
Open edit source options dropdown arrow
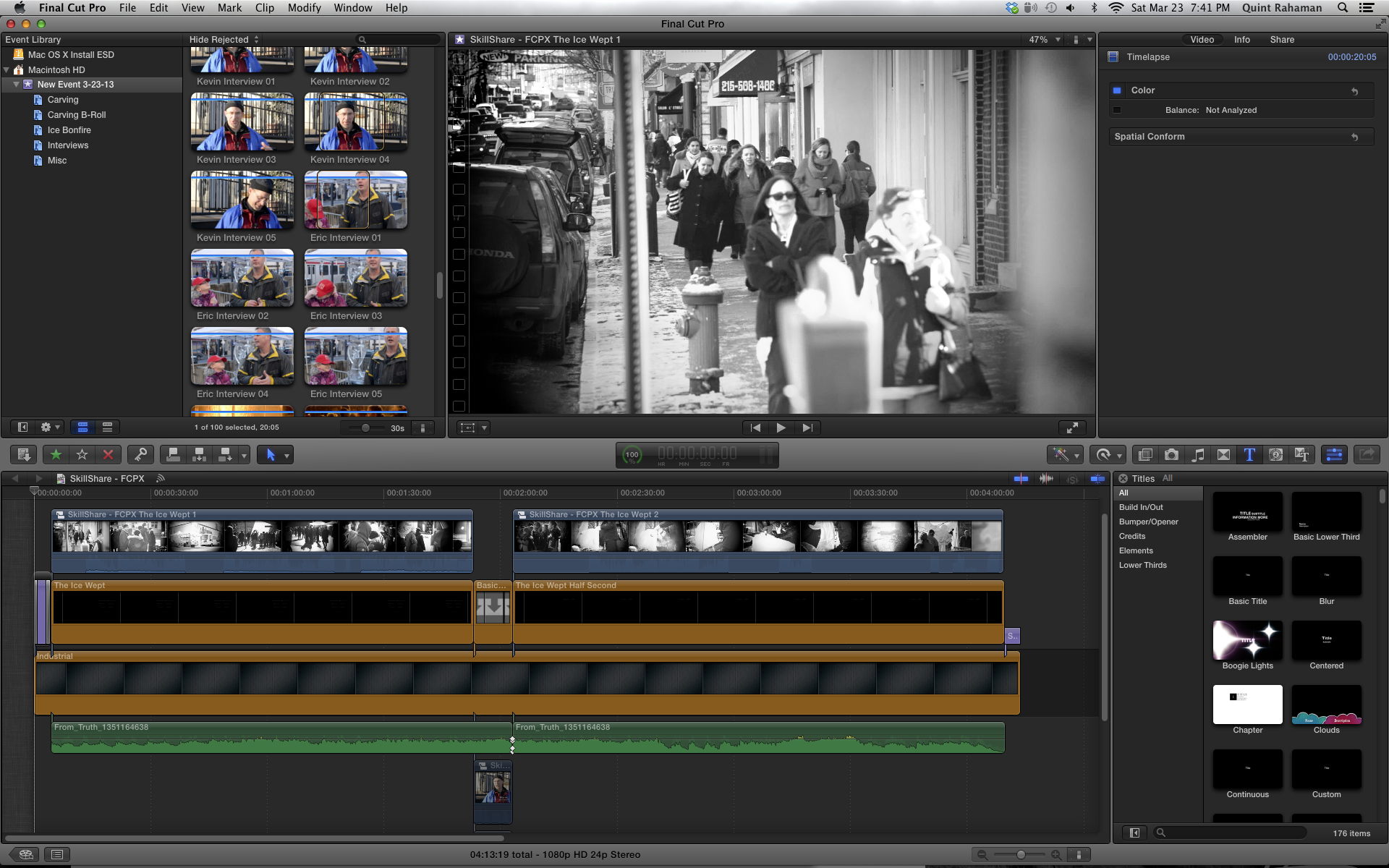(x=244, y=455)
